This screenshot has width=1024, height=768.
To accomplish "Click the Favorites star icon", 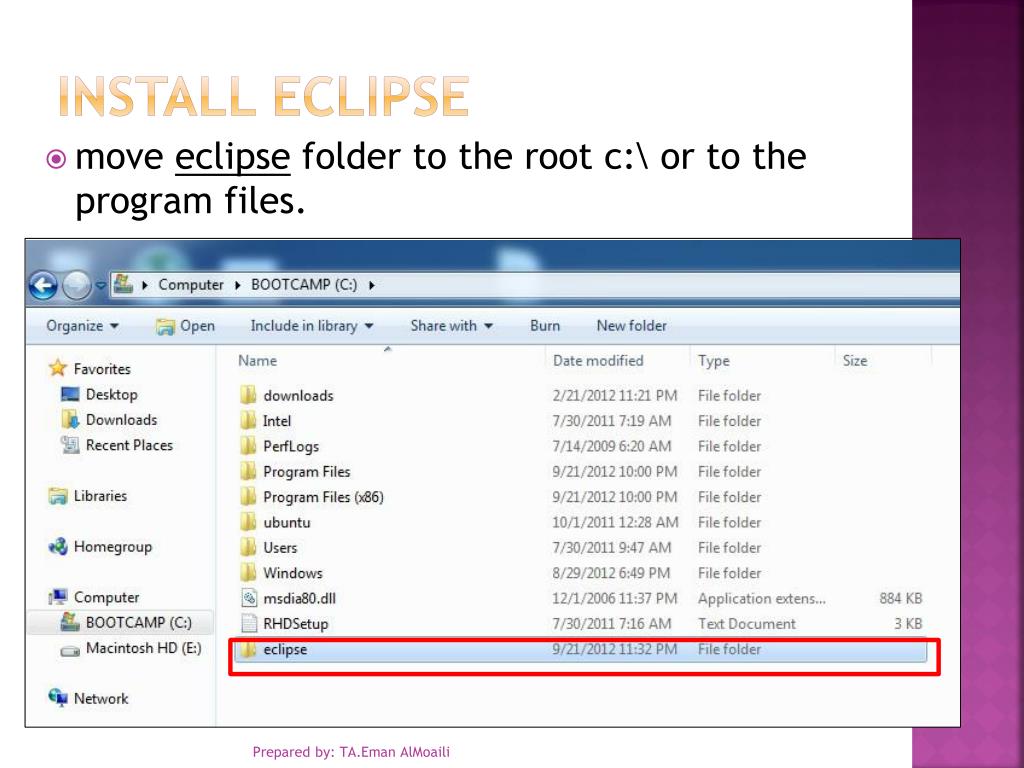I will tap(58, 368).
